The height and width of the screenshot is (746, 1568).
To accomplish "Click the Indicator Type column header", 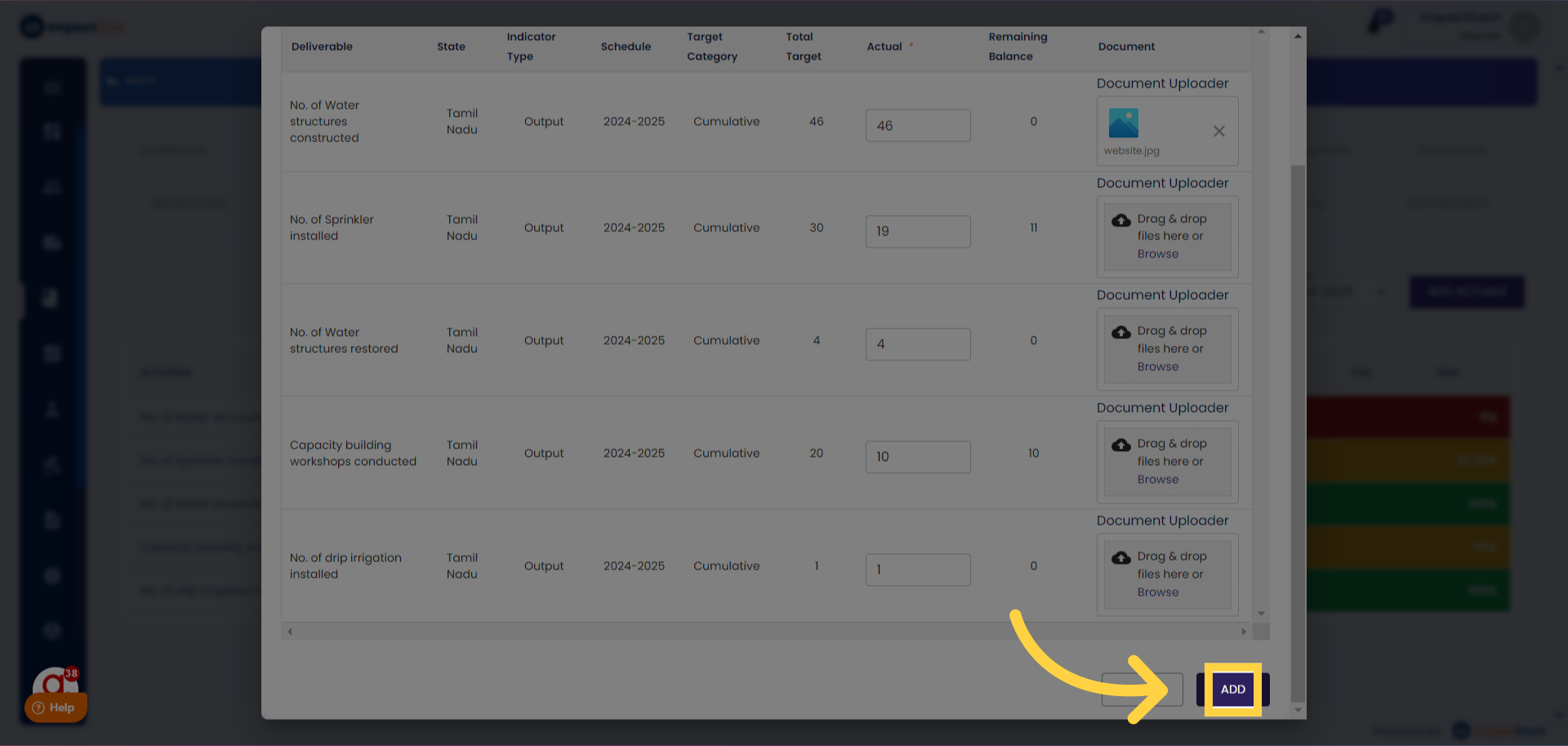I will (531, 47).
